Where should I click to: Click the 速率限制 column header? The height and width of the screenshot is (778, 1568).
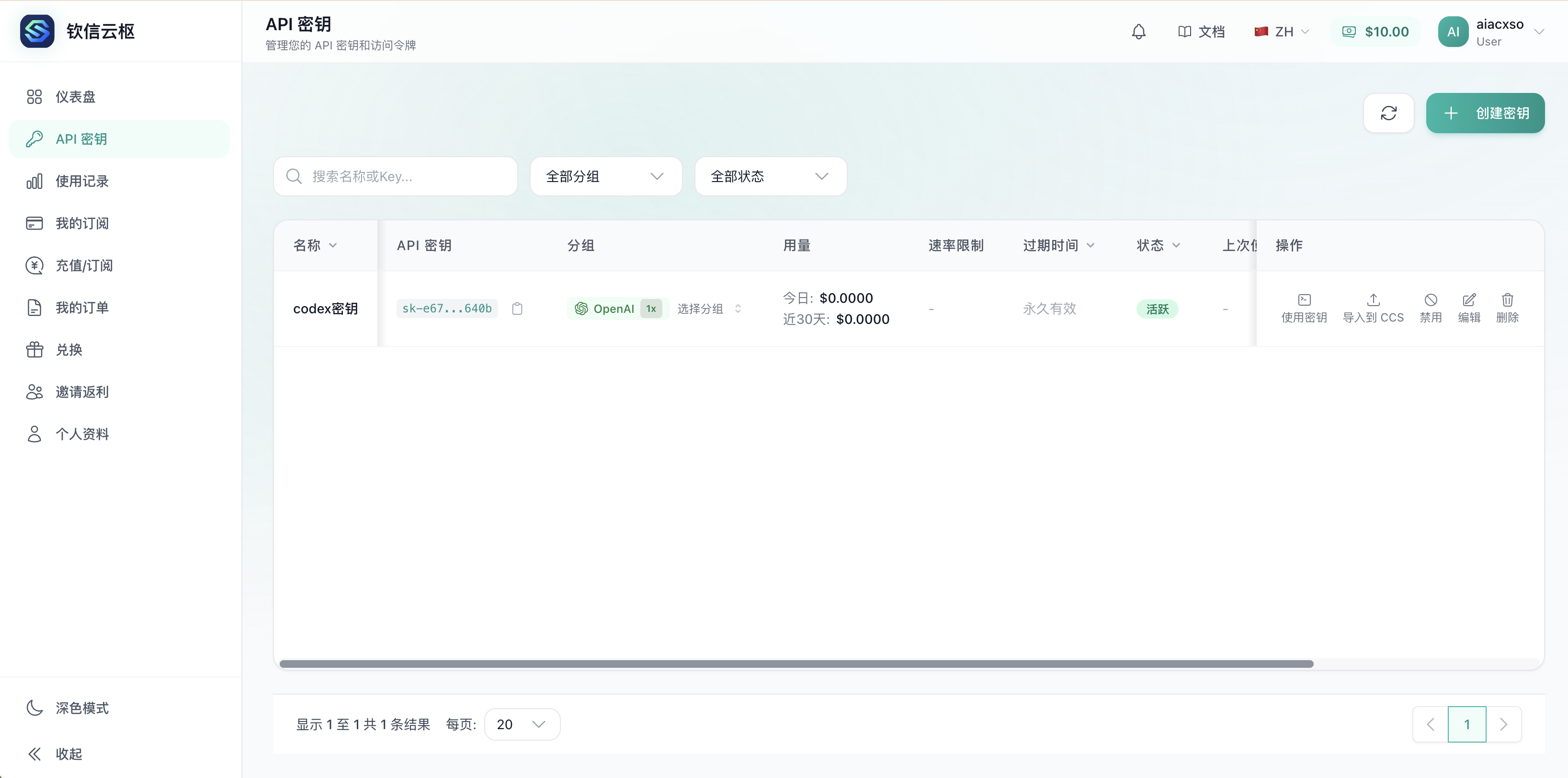pyautogui.click(x=955, y=245)
